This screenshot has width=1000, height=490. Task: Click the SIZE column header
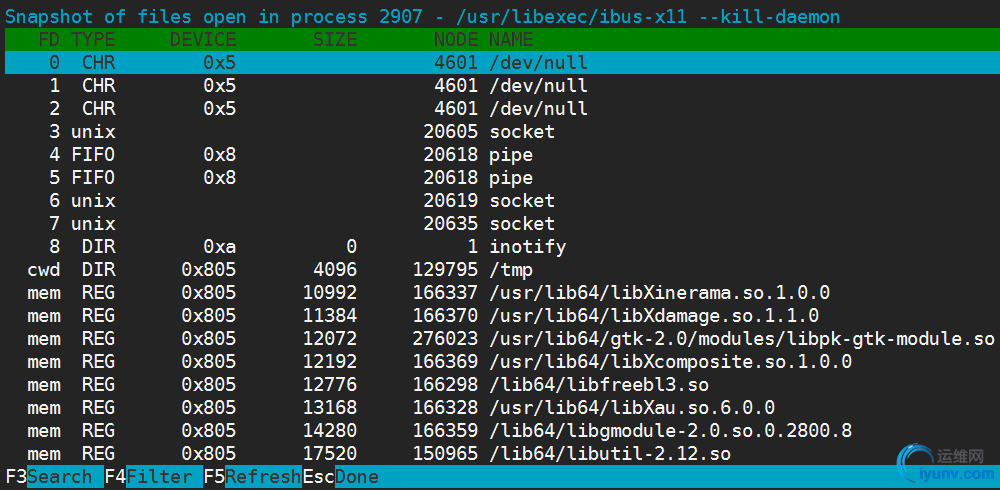(x=334, y=40)
